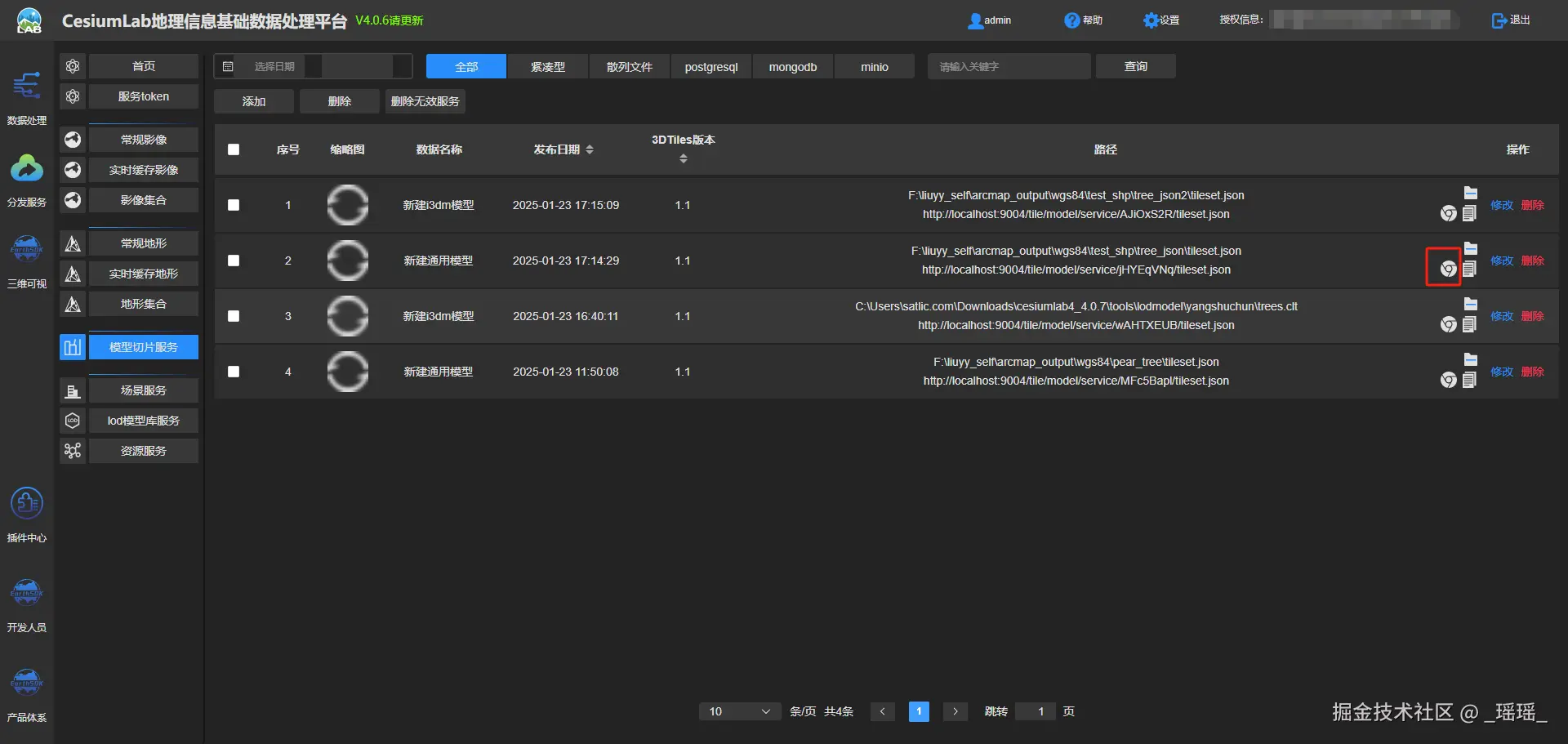Viewport: 1568px width, 744px height.
Task: Select the postgresql filter tab
Action: [x=711, y=66]
